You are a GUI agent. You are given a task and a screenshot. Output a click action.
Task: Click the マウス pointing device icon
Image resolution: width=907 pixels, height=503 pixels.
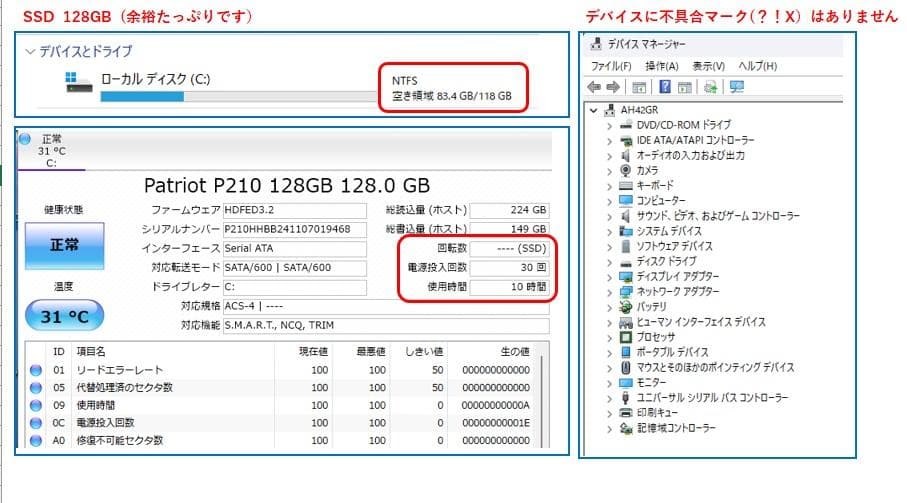[625, 367]
